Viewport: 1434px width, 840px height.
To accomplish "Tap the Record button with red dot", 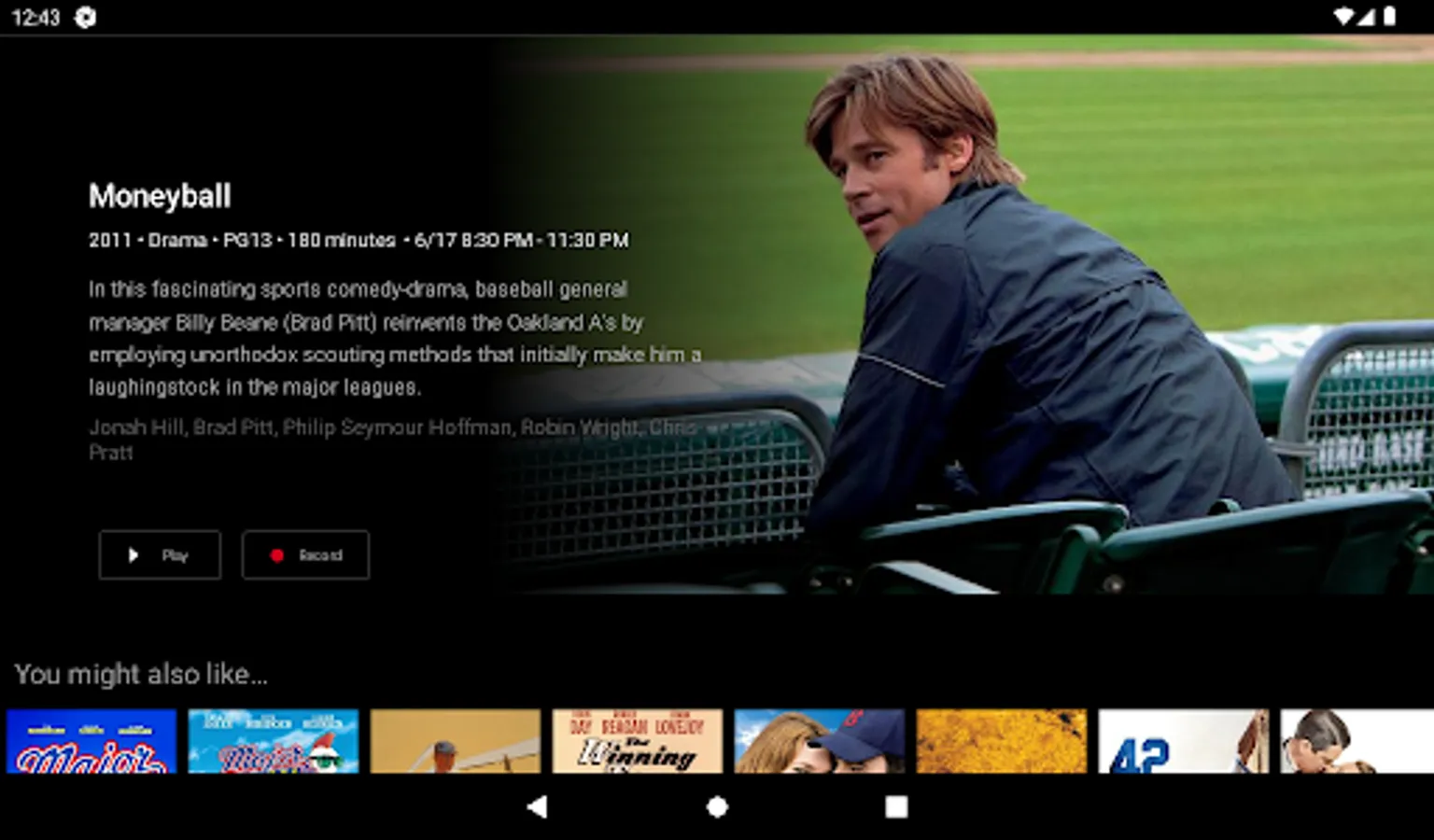I will [x=305, y=555].
